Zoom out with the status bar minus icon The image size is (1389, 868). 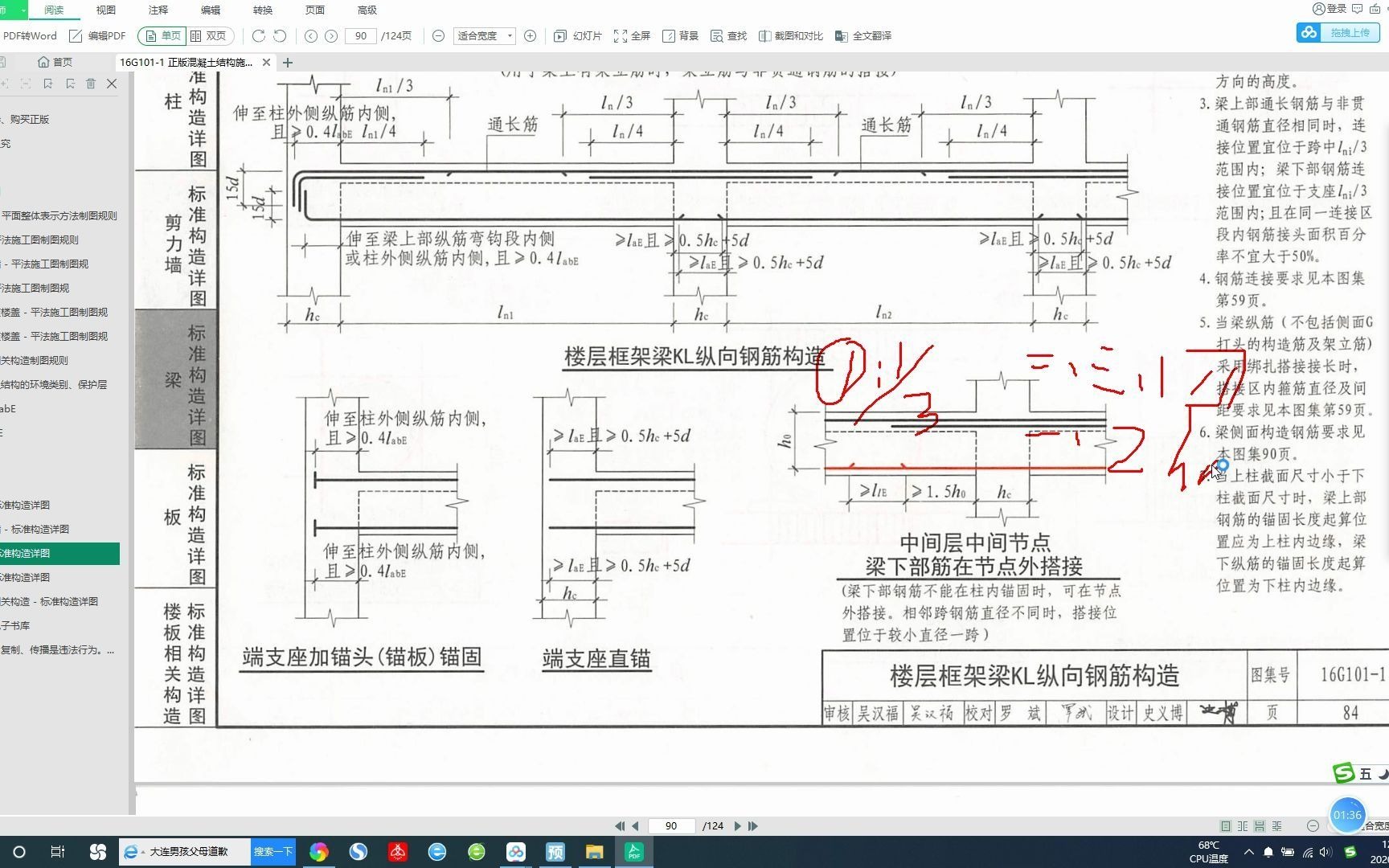[1312, 825]
